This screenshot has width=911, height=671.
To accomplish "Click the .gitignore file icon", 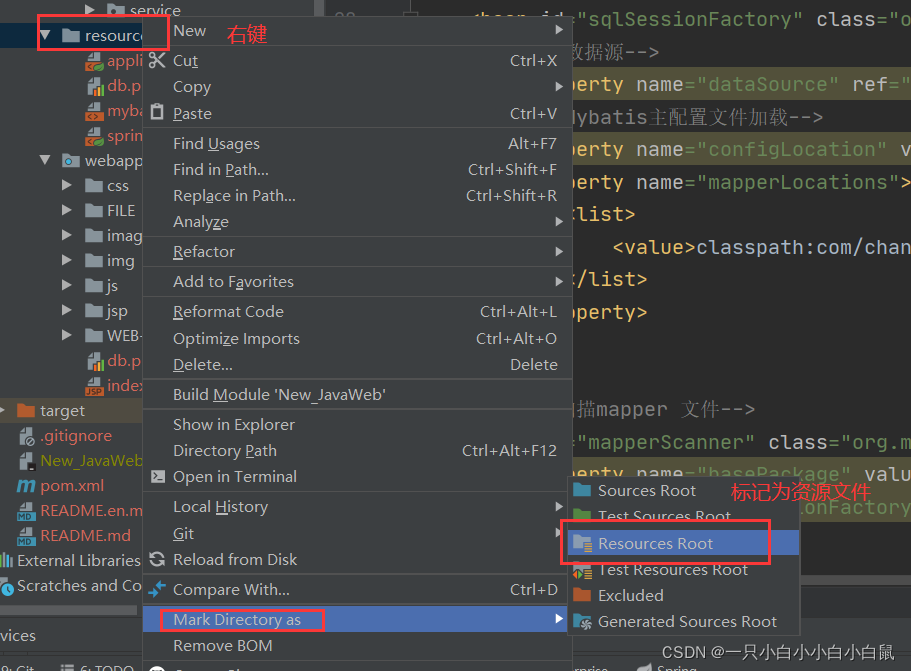I will point(27,436).
